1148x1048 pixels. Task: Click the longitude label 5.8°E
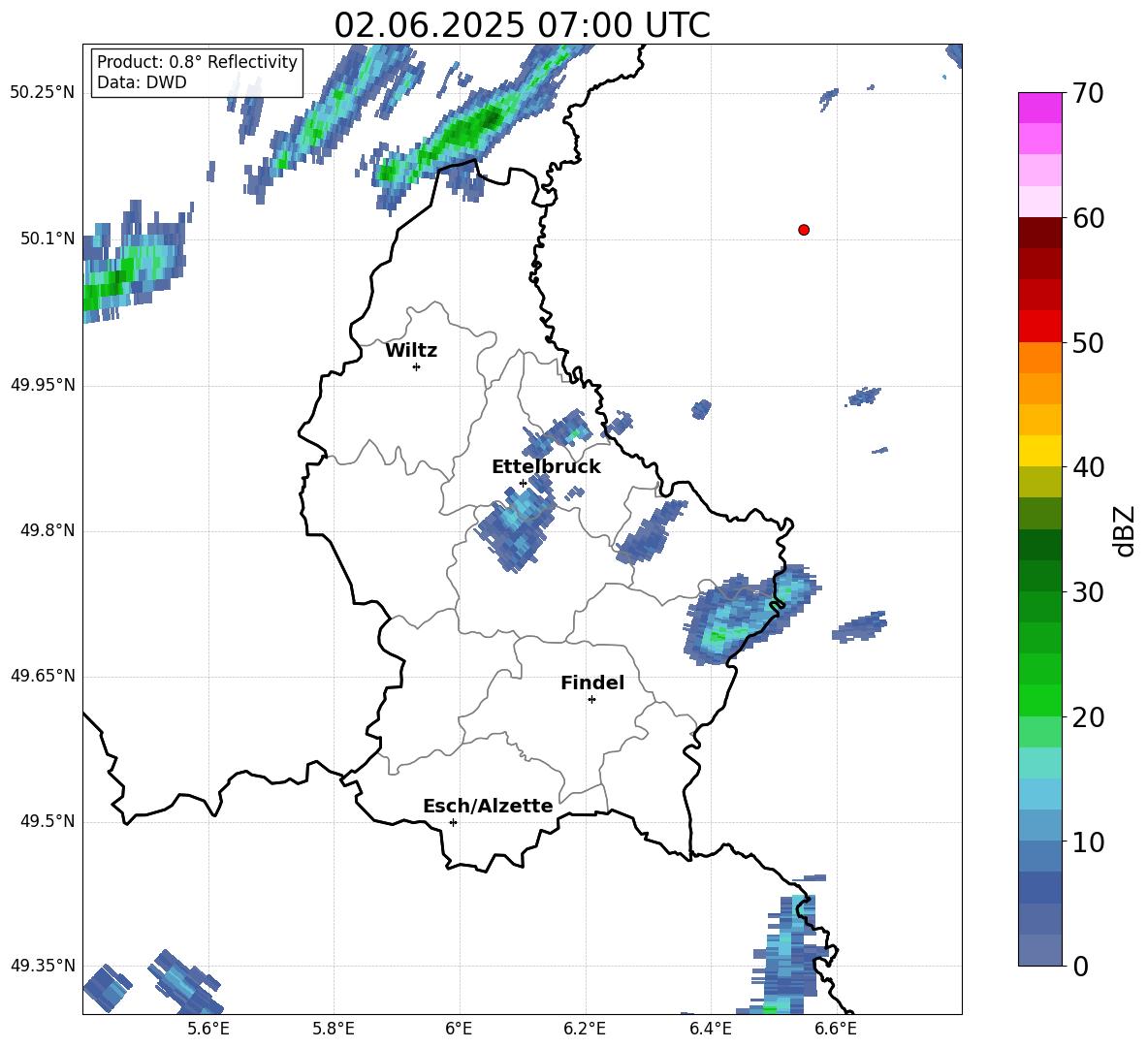334,1029
